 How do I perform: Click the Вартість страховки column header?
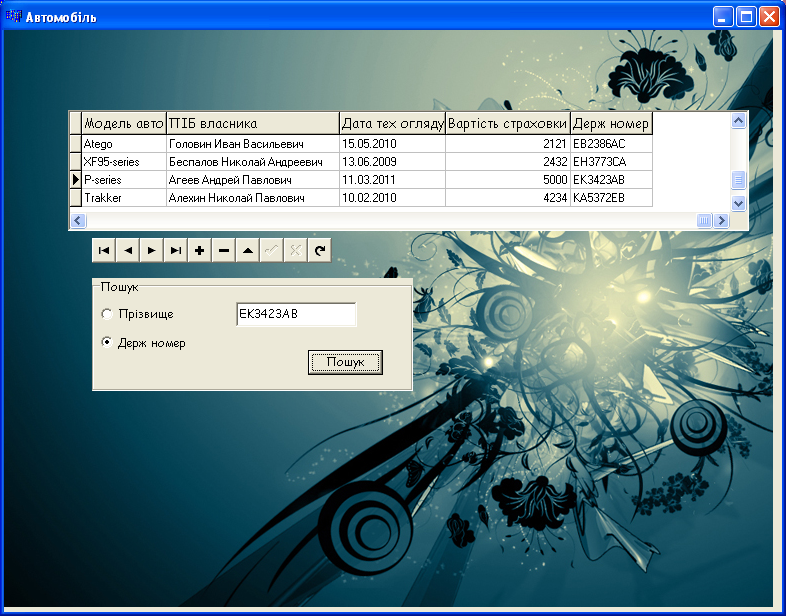[508, 123]
